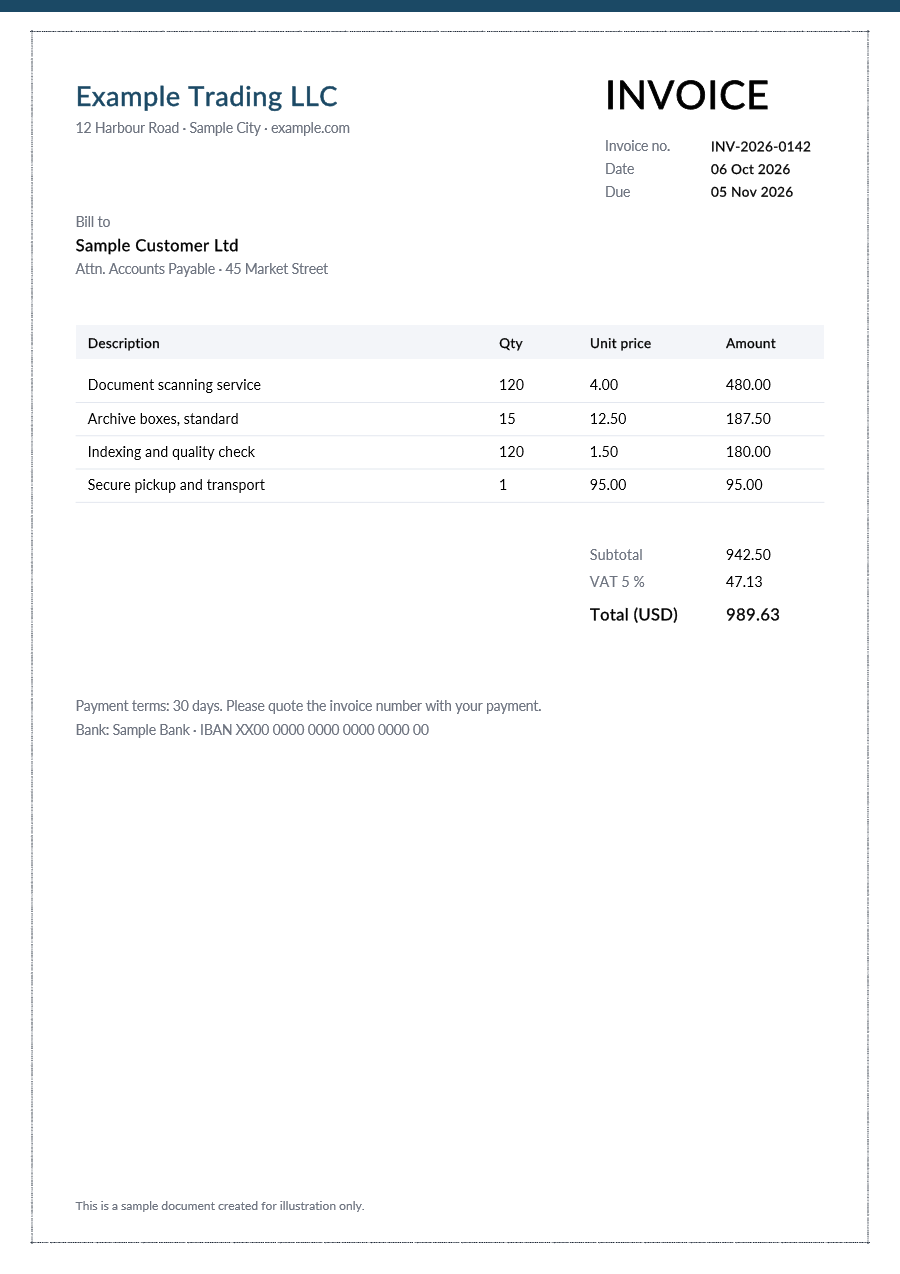Image resolution: width=900 pixels, height=1274 pixels.
Task: Click the 'Total (USD)' label
Action: (x=634, y=615)
